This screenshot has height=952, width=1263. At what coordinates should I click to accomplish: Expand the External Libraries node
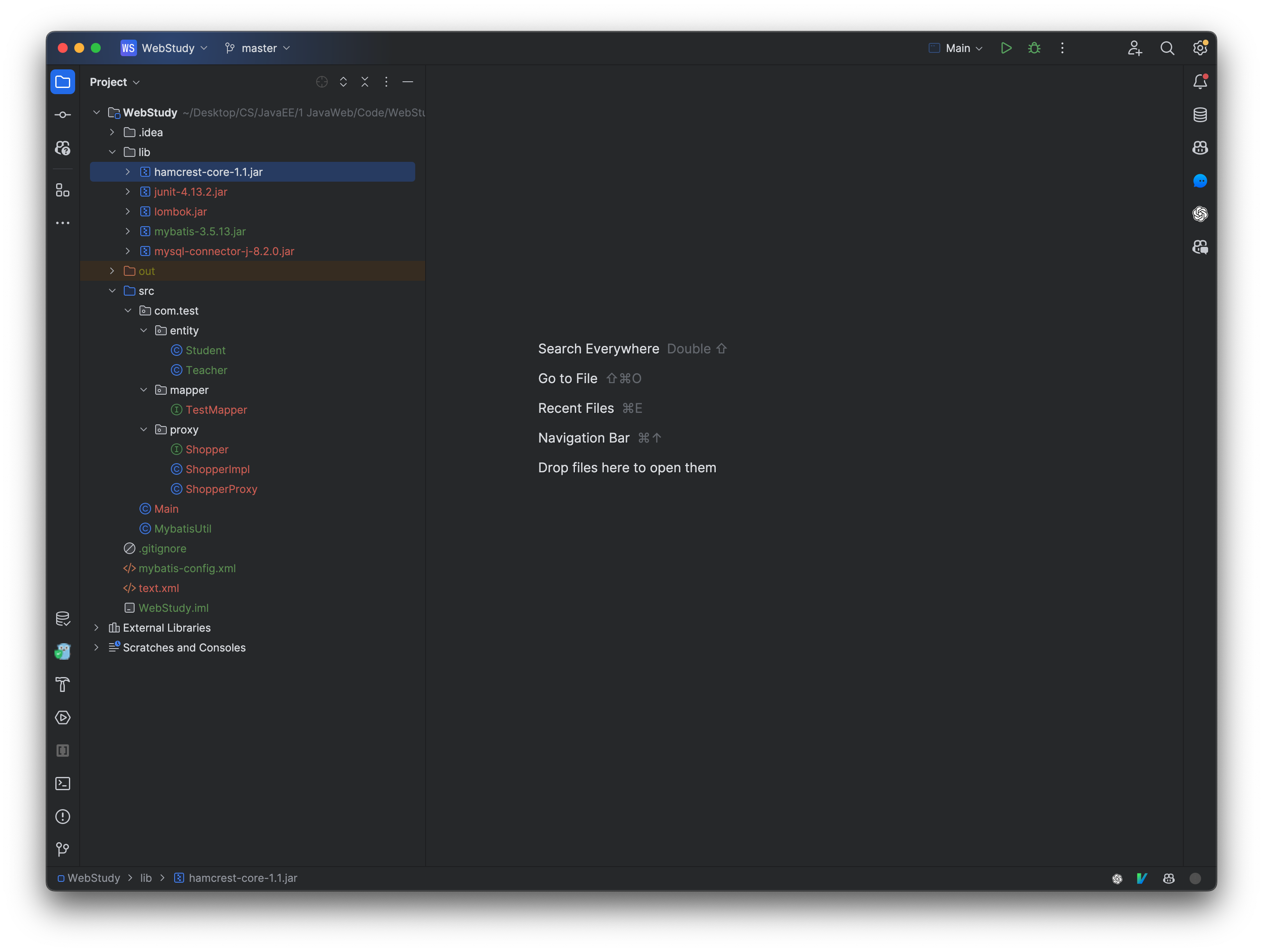click(97, 628)
